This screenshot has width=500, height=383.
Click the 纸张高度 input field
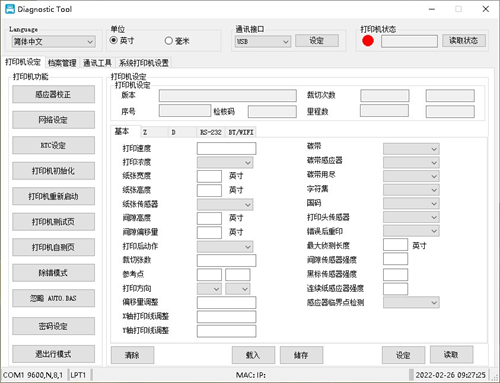[209, 190]
